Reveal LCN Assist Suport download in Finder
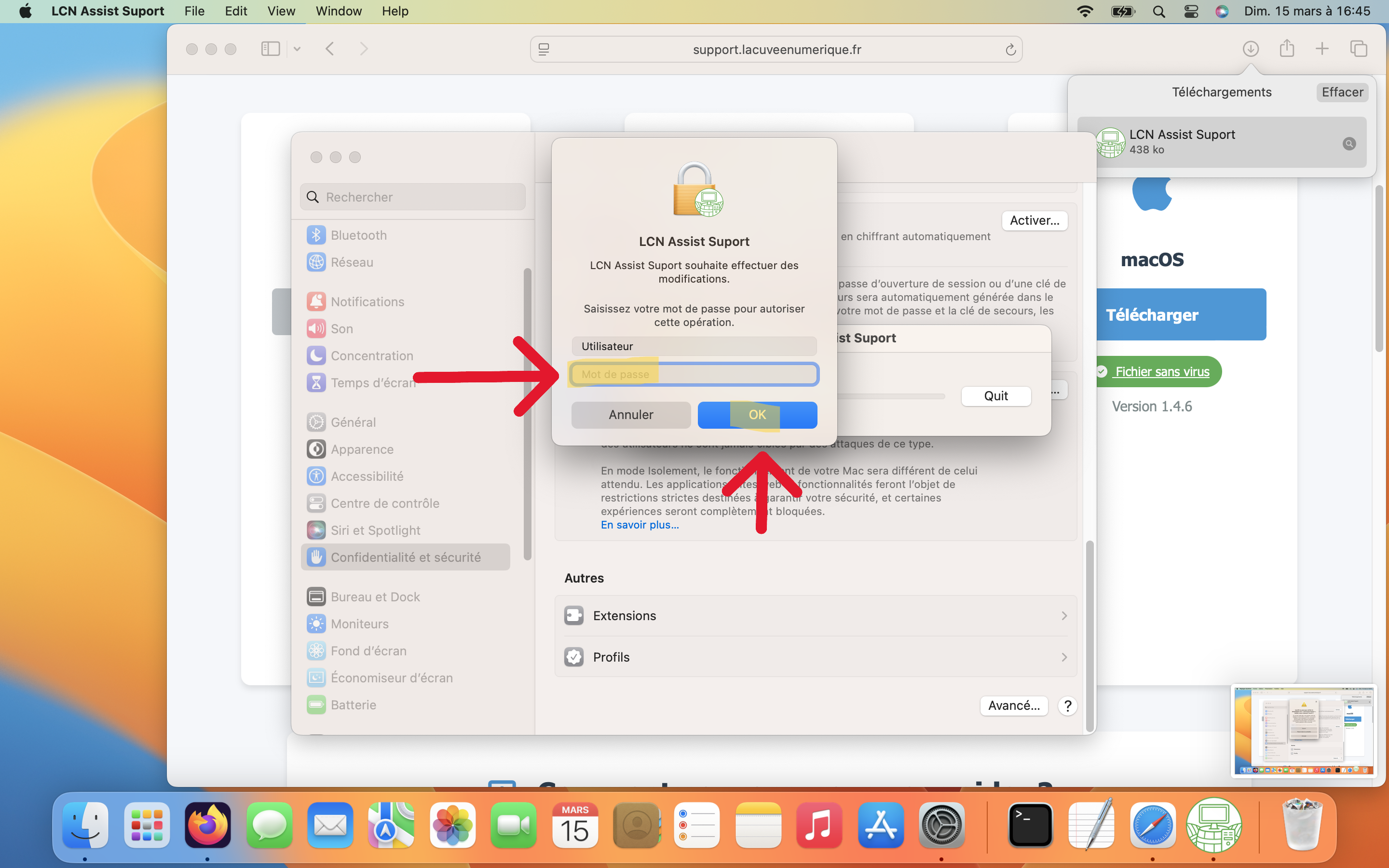Viewport: 1389px width, 868px height. click(1349, 144)
